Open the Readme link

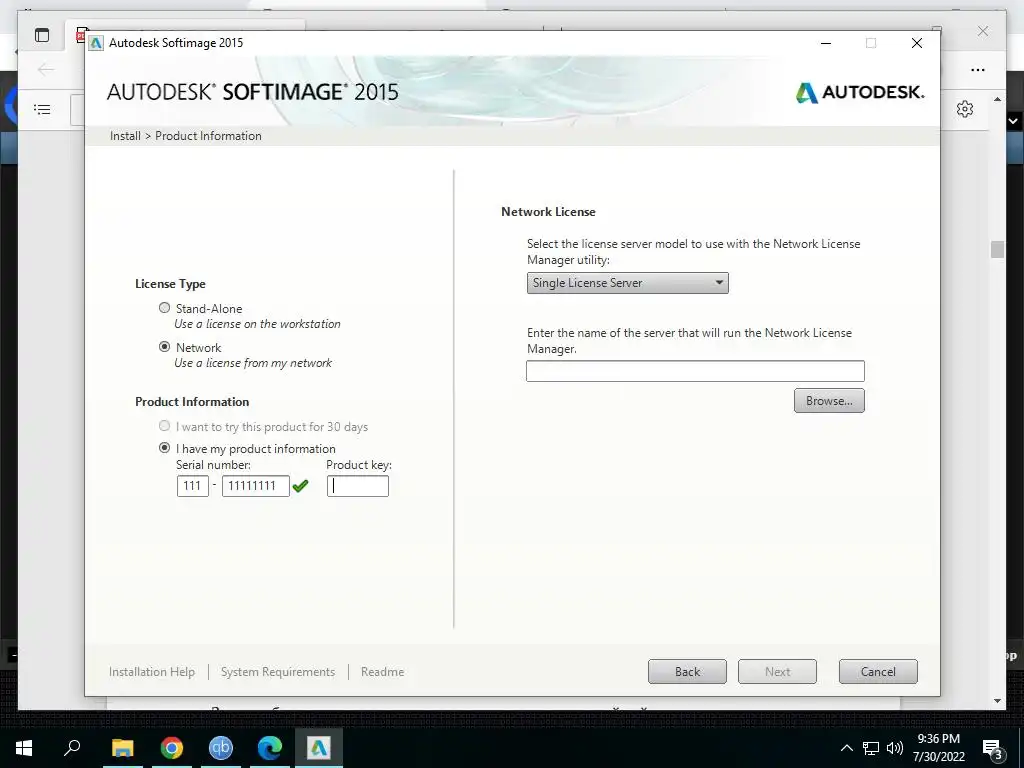point(382,671)
